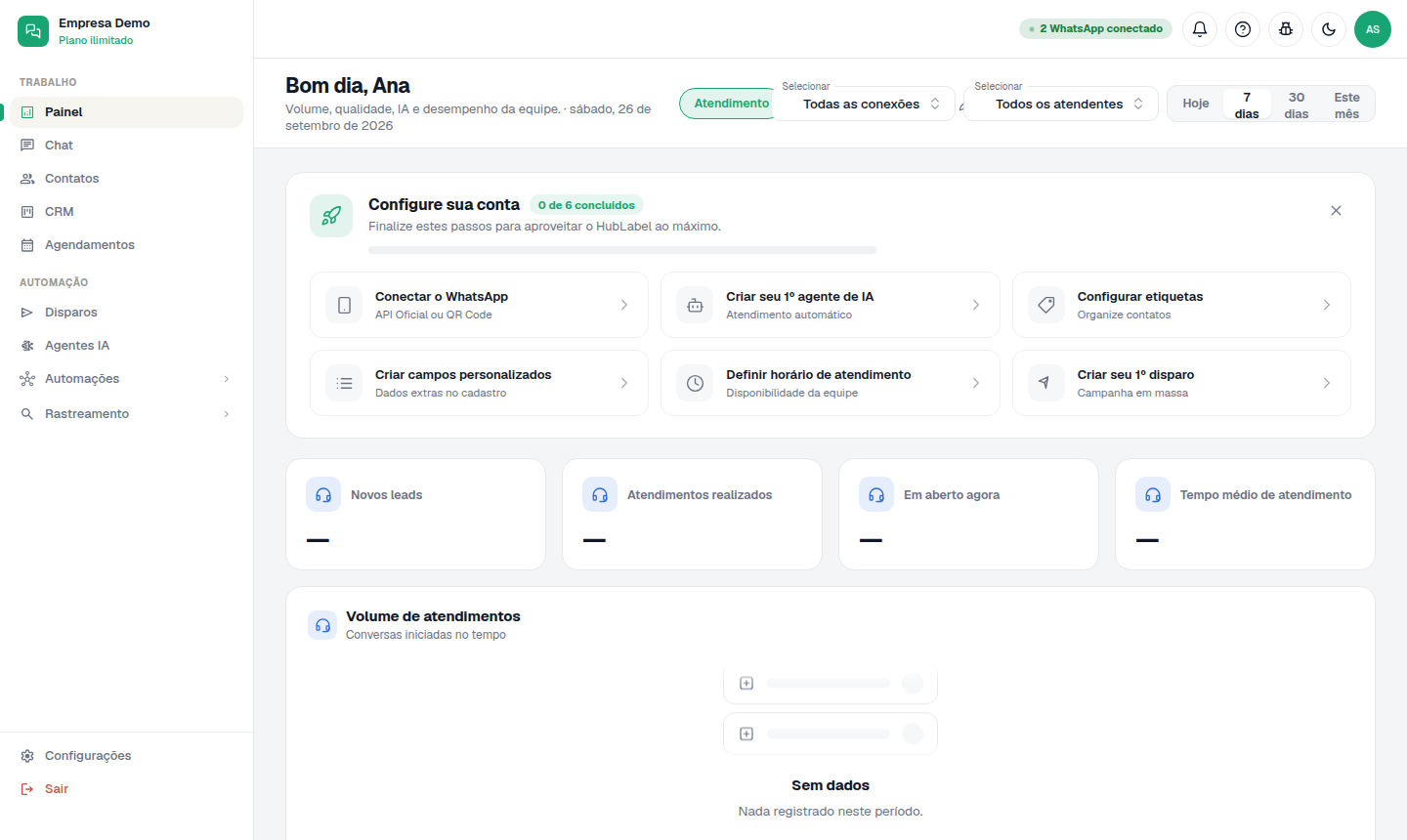1407x840 pixels.
Task: Click the phone icon on Conectar o WhatsApp
Action: pos(344,305)
